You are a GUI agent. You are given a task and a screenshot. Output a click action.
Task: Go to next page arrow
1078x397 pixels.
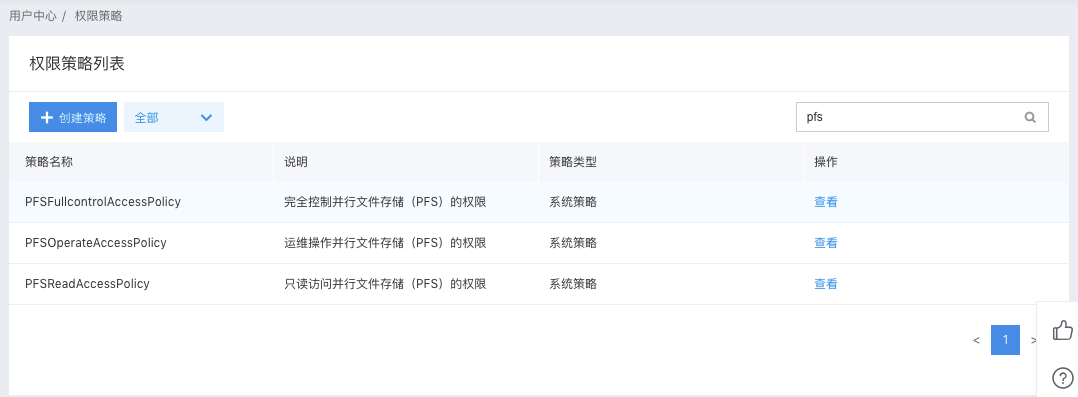click(x=1033, y=340)
